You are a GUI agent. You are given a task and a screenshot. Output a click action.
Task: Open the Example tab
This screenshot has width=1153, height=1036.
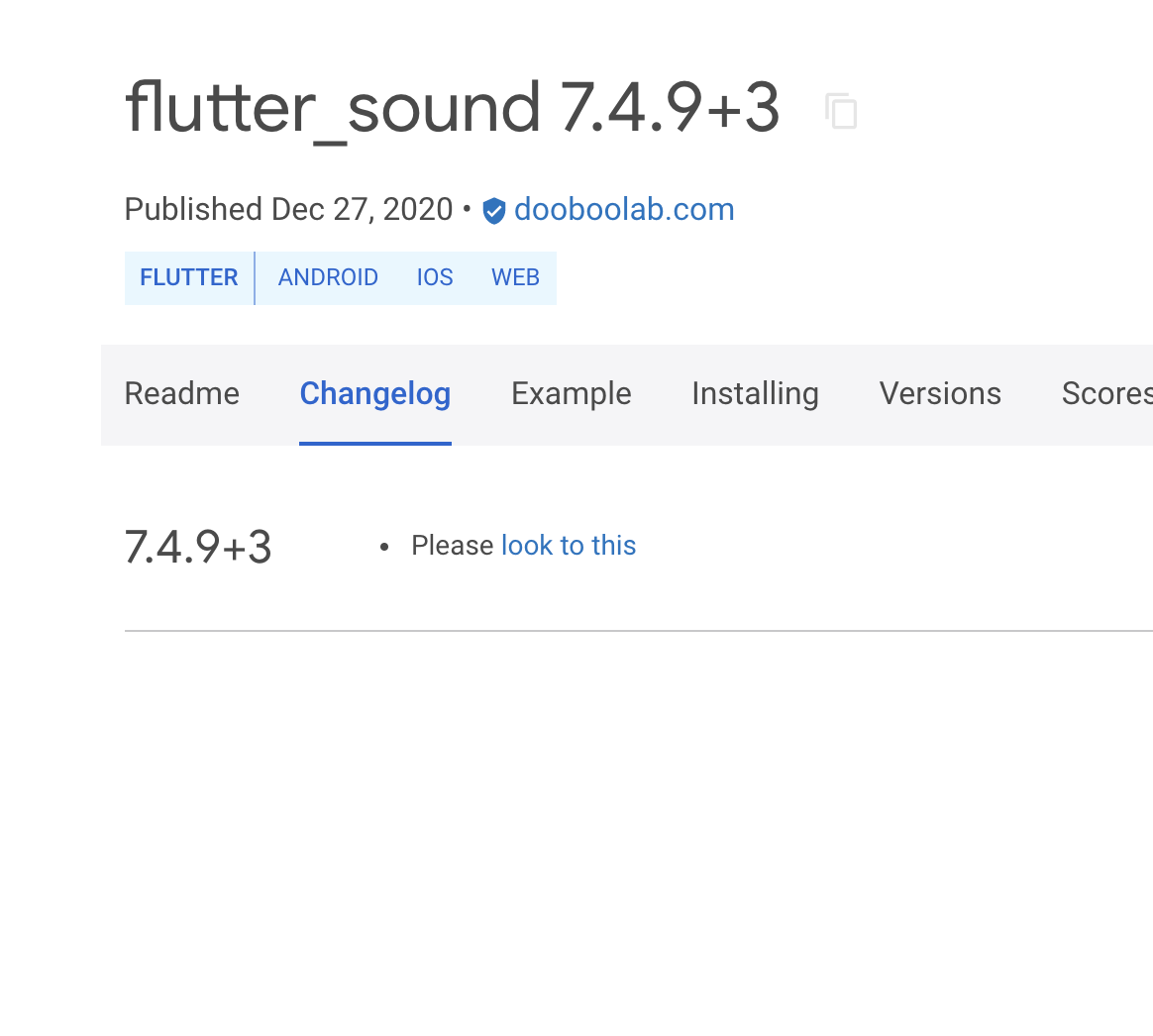[571, 393]
